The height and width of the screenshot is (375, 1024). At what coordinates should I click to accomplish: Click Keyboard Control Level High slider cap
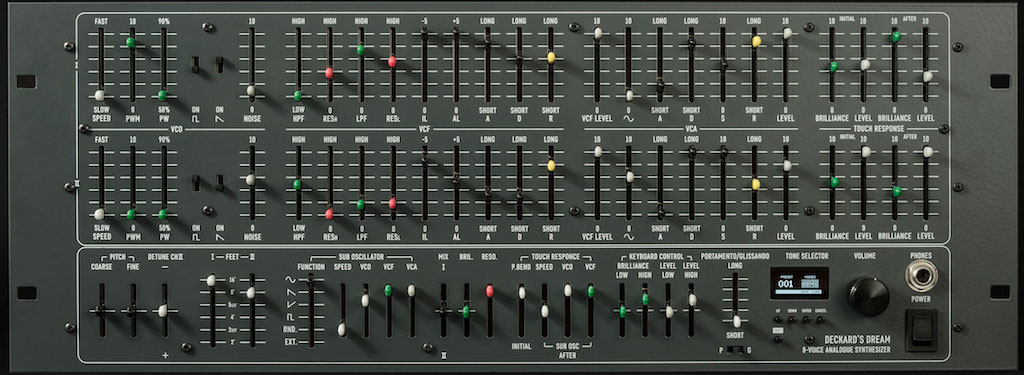[692, 300]
